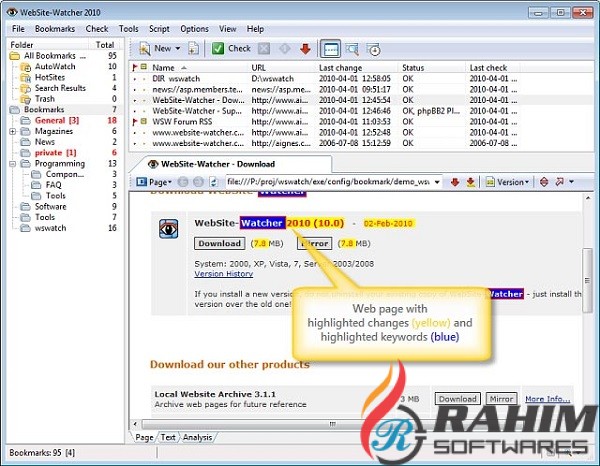Click the greyed diamond toolbar icon
Screen dimensions: 600x466
[284, 49]
